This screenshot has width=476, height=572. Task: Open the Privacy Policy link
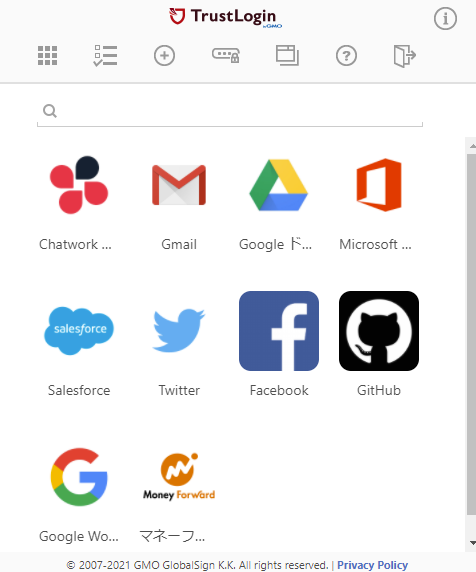click(372, 565)
